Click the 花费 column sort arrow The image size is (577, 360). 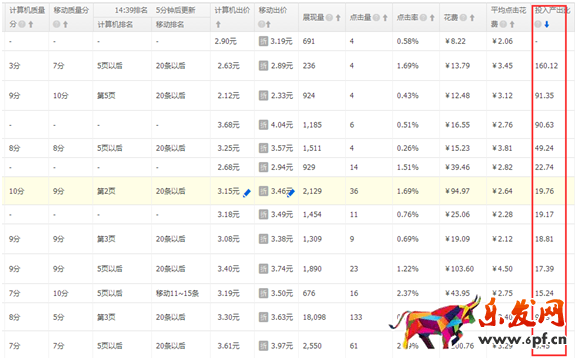click(472, 18)
